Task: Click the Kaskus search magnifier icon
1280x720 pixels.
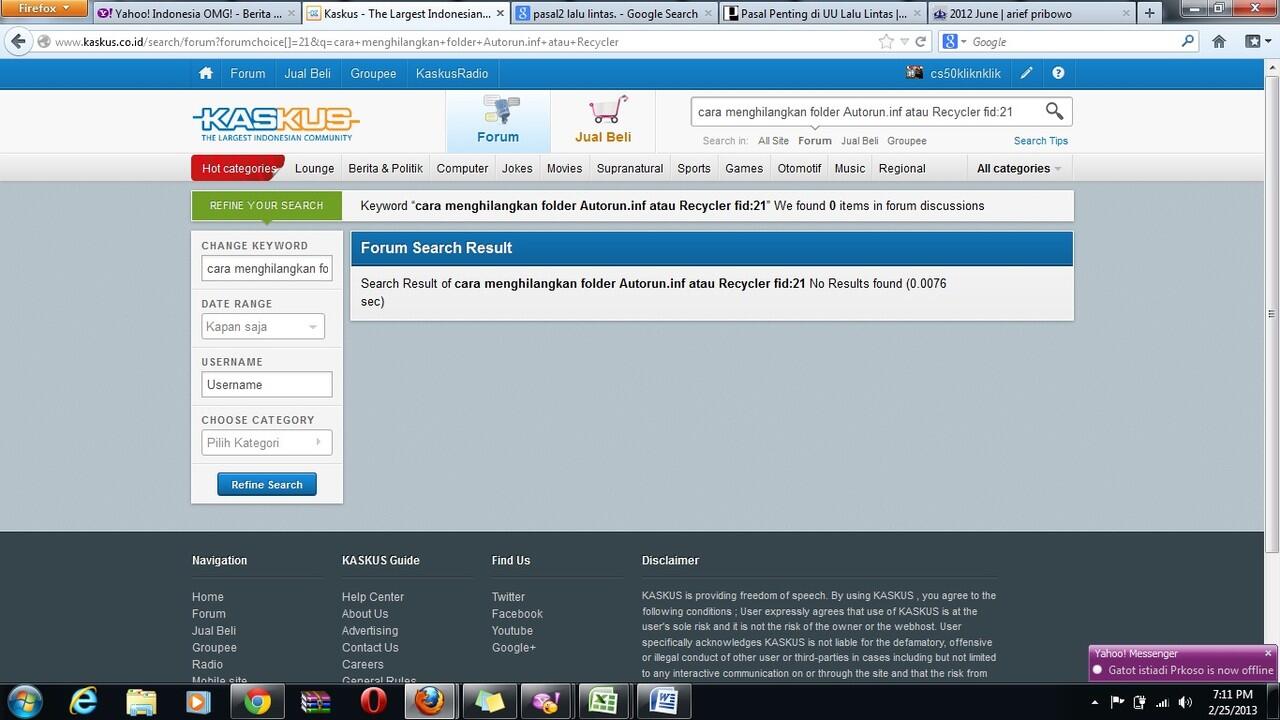Action: 1053,111
